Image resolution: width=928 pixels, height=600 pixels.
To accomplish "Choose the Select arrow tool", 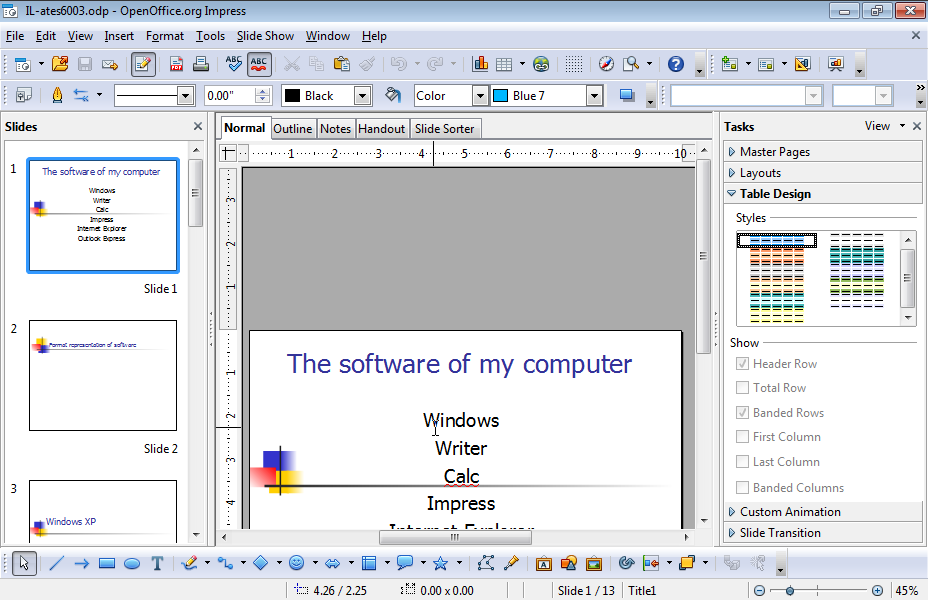I will click(24, 563).
